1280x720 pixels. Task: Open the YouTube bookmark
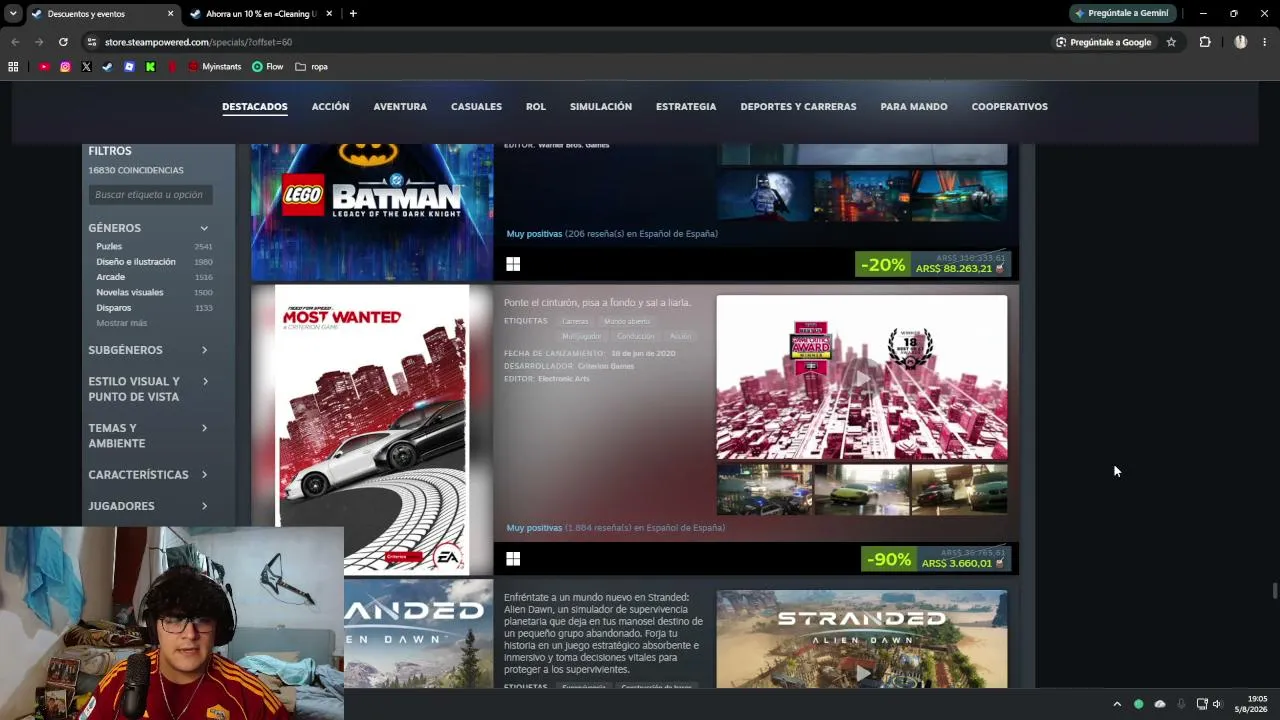(x=44, y=67)
